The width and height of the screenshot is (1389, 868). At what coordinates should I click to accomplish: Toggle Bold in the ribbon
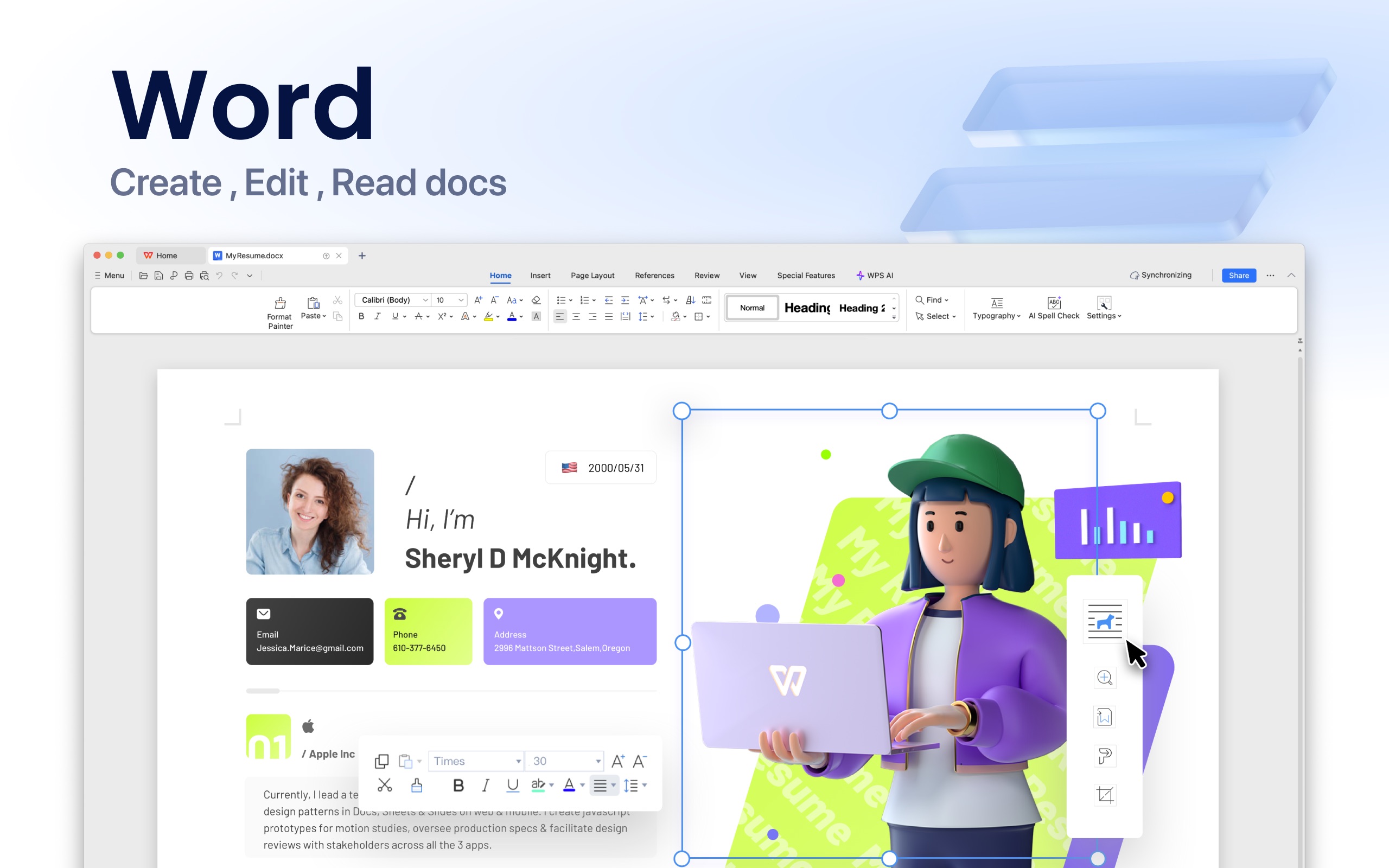(361, 316)
